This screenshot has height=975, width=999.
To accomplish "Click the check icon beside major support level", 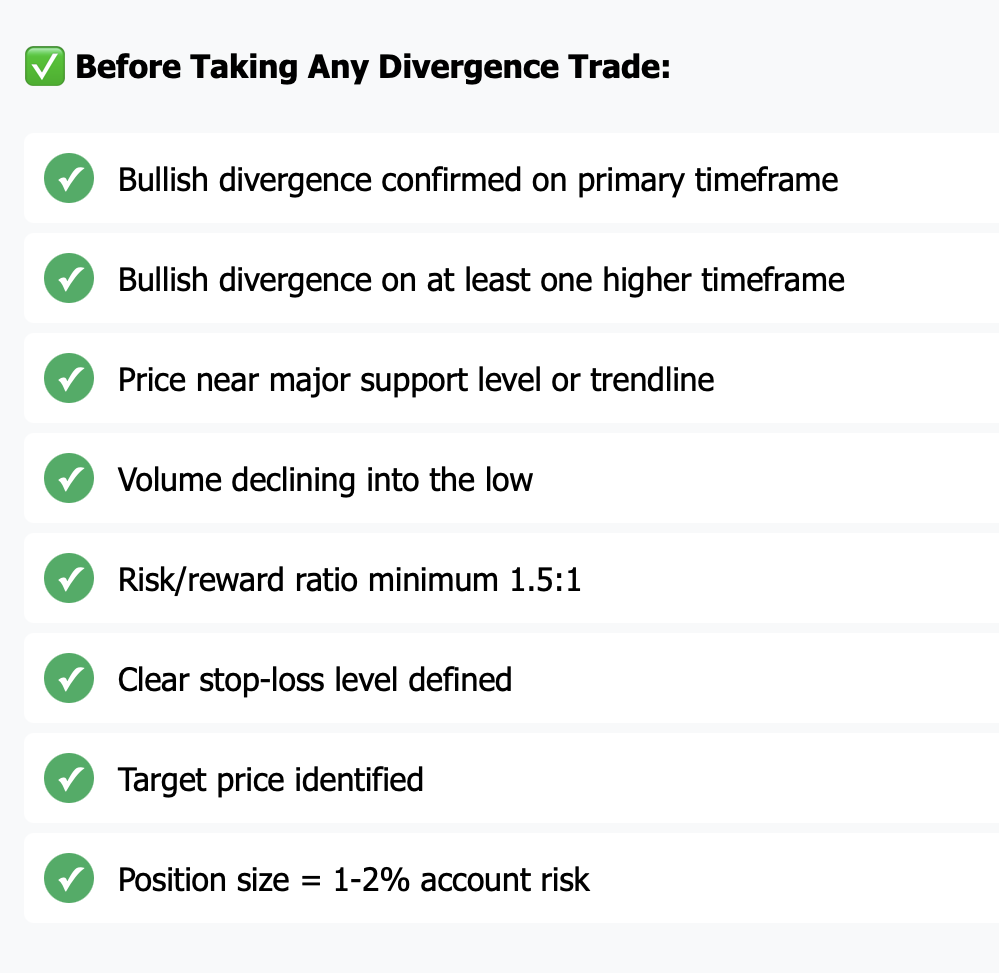I will pos(69,379).
